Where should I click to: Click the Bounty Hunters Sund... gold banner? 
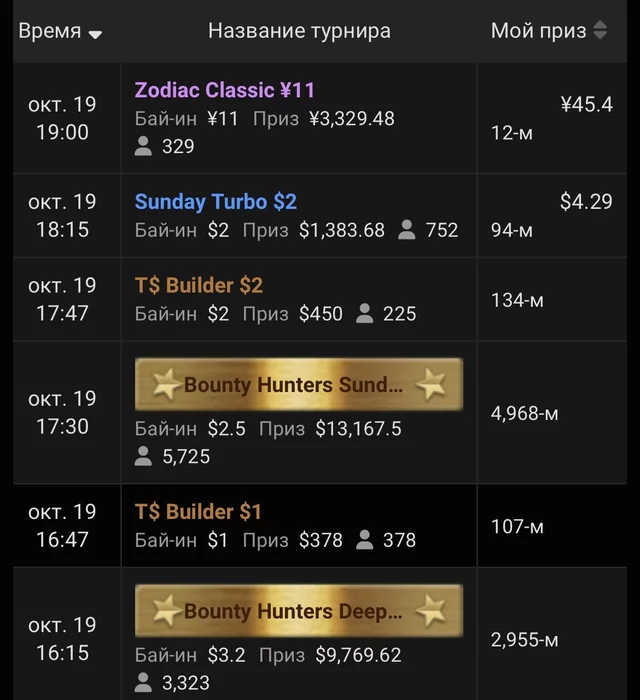click(299, 384)
